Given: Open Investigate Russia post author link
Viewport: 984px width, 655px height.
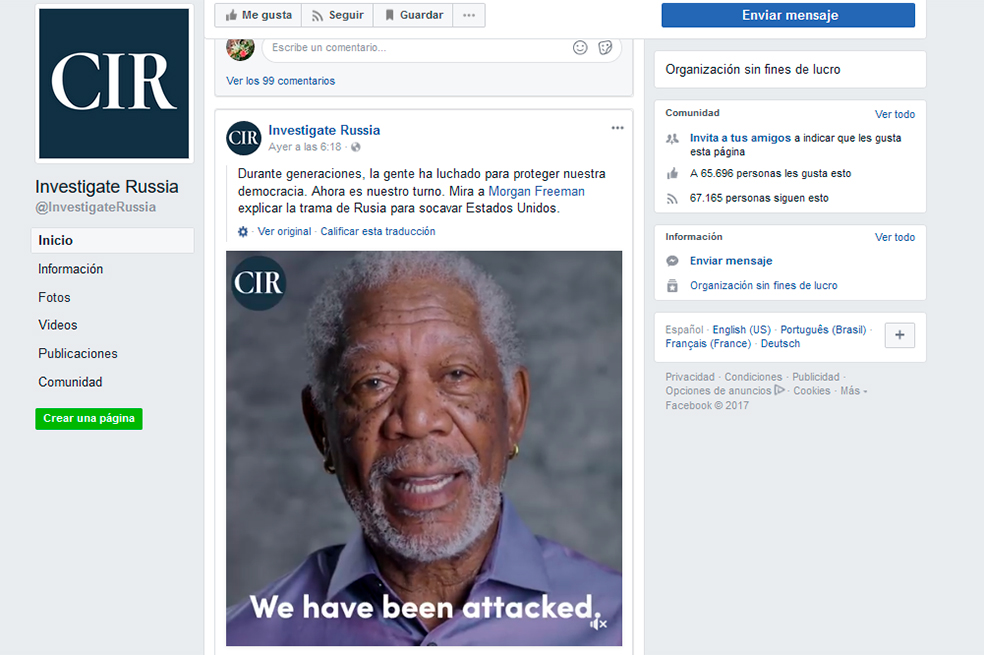Looking at the screenshot, I should [x=324, y=130].
